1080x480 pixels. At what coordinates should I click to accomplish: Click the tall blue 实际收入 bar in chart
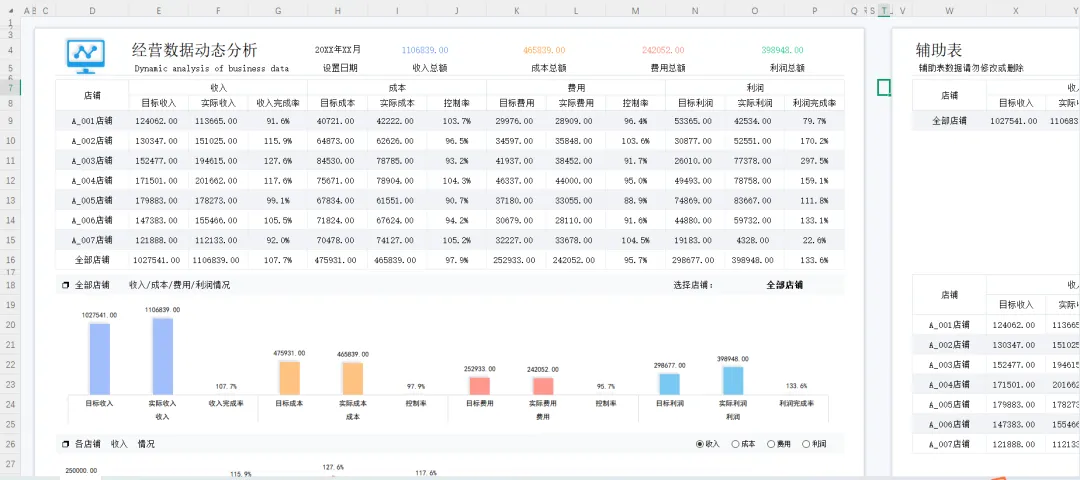(163, 356)
